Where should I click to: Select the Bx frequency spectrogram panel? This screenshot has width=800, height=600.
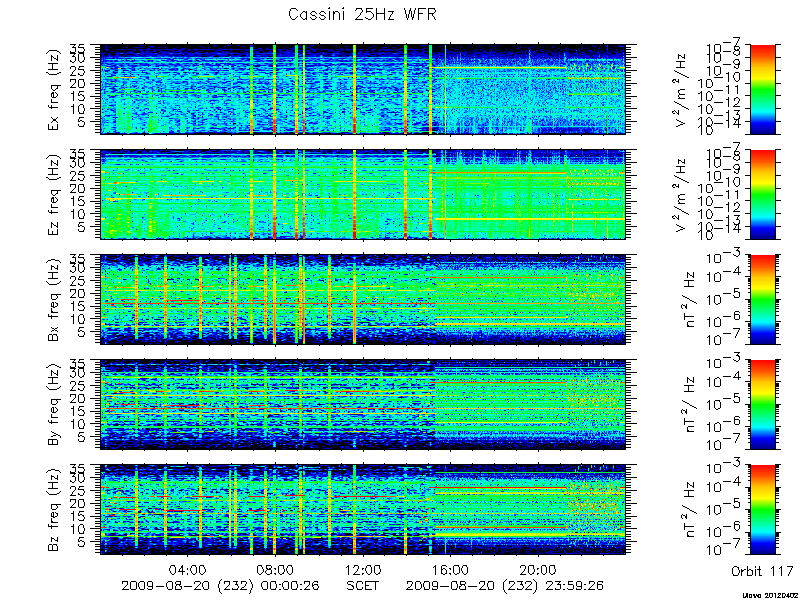(363, 299)
